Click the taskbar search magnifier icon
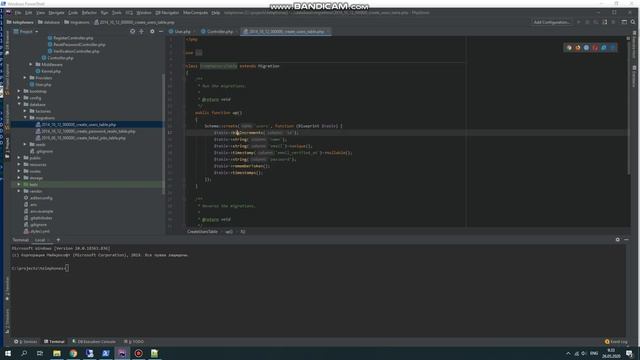 tap(24, 353)
